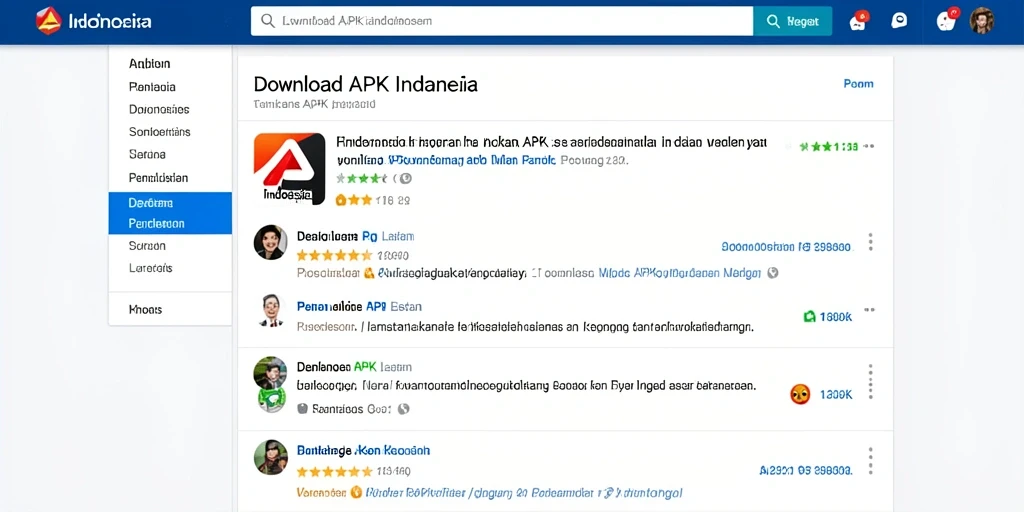Select 'Laretois' in the left sidebar
Screen dimensions: 1024x512
pos(151,268)
